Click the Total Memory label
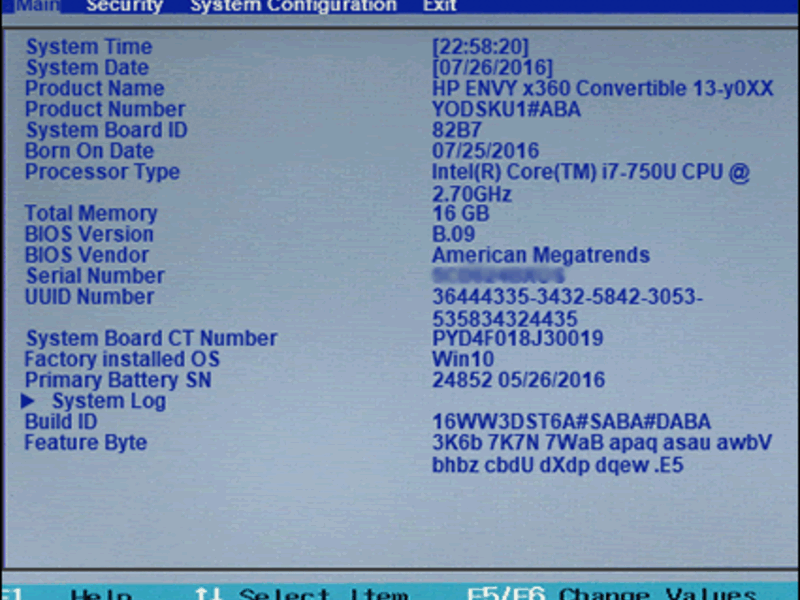Screen dimensions: 800x600 (x=91, y=214)
